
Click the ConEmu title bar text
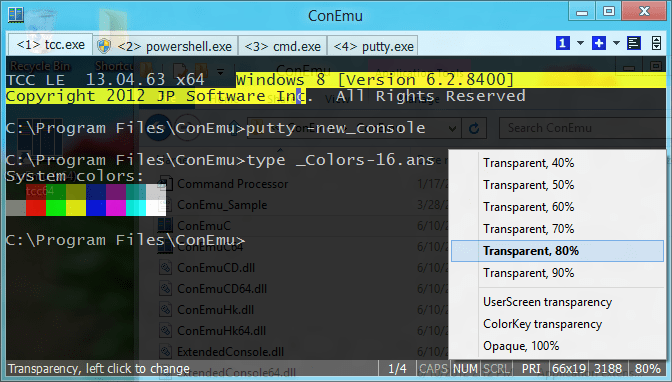[335, 16]
